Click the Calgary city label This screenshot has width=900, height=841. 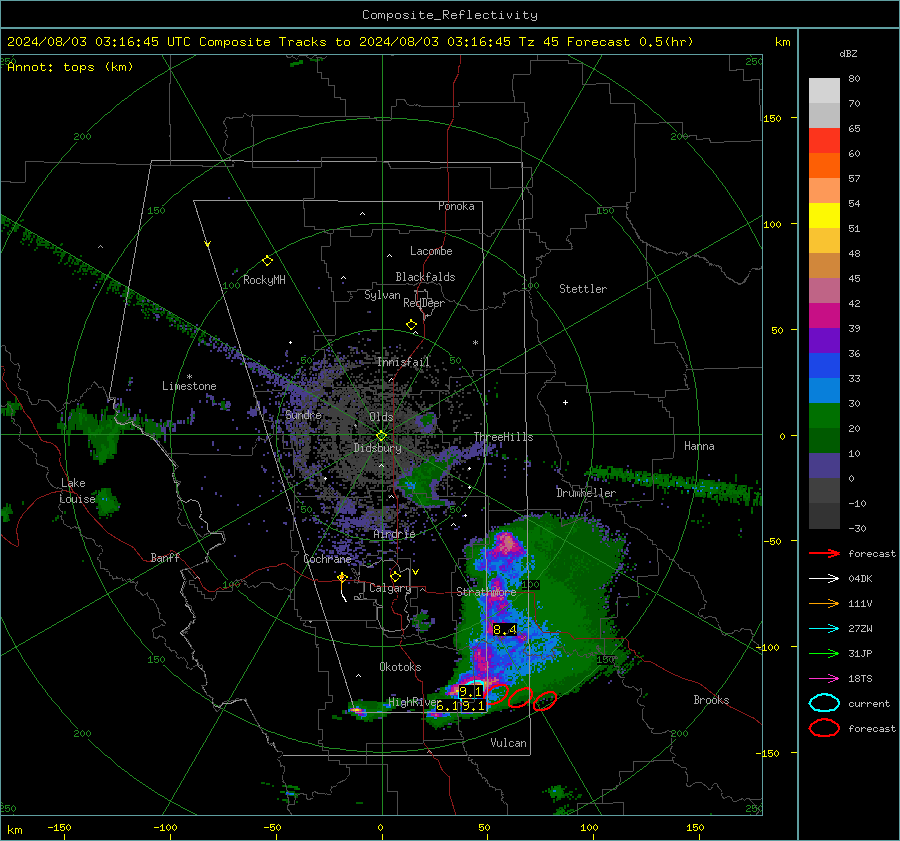click(390, 588)
